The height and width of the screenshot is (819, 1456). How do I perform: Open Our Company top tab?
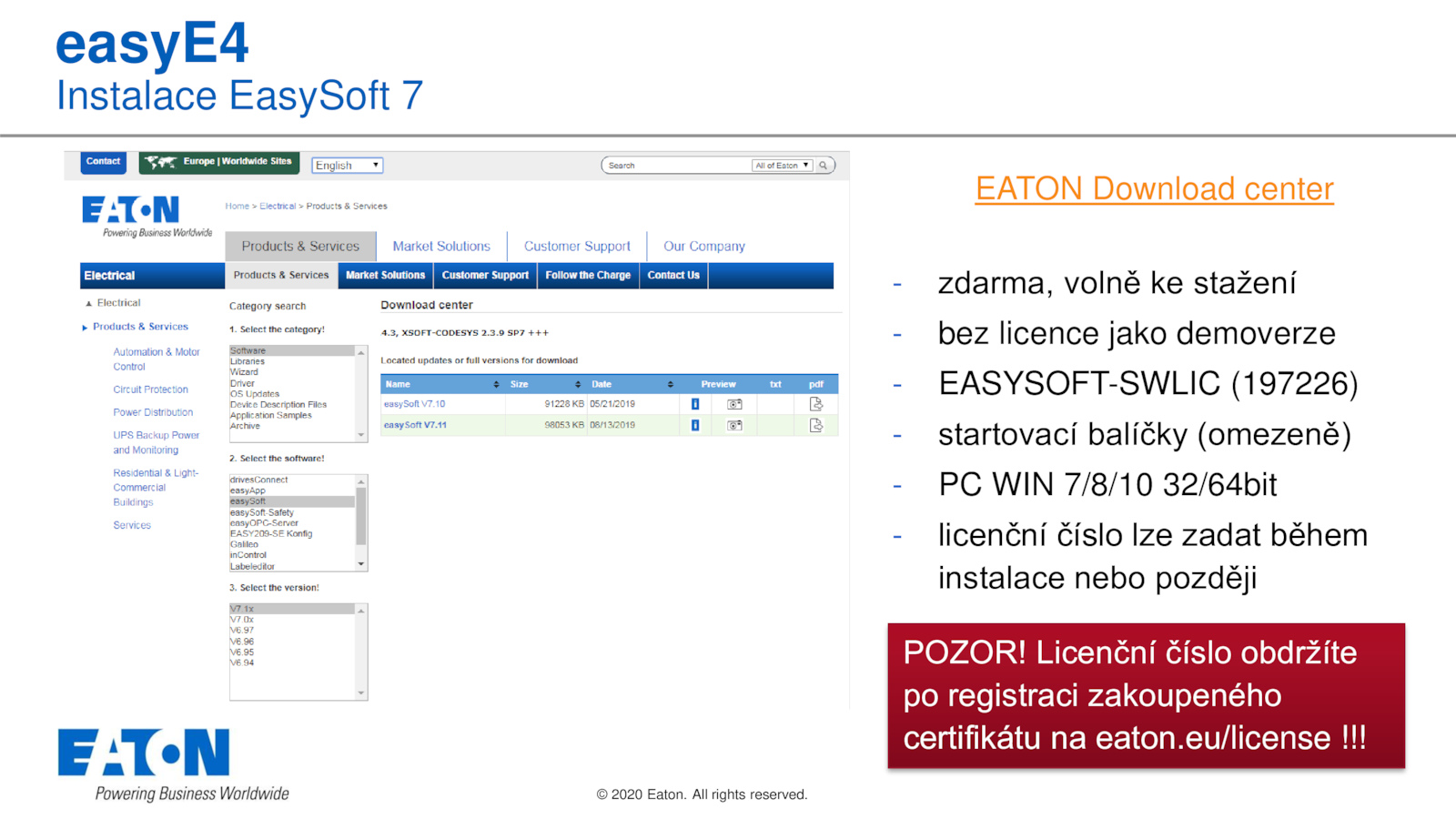(x=704, y=247)
